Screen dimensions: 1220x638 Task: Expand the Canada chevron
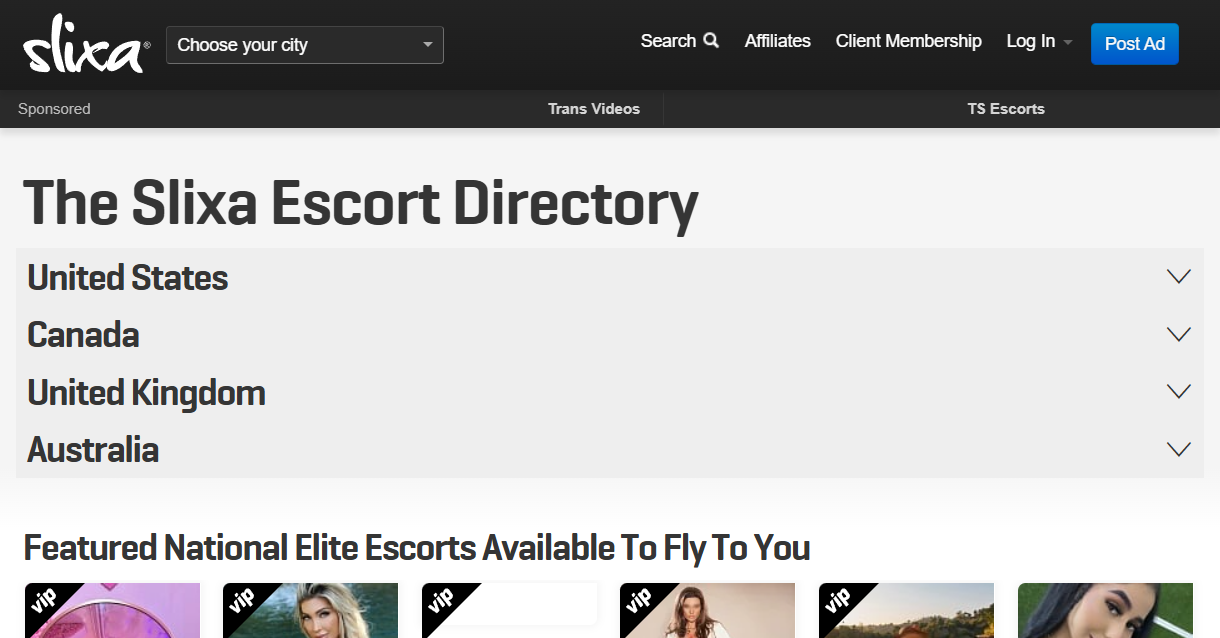click(x=1179, y=334)
